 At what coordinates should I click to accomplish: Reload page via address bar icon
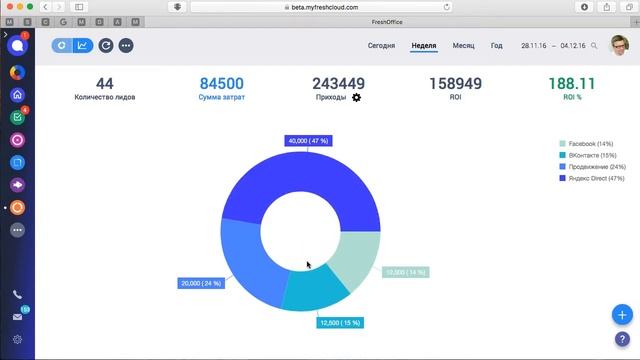(x=447, y=7)
